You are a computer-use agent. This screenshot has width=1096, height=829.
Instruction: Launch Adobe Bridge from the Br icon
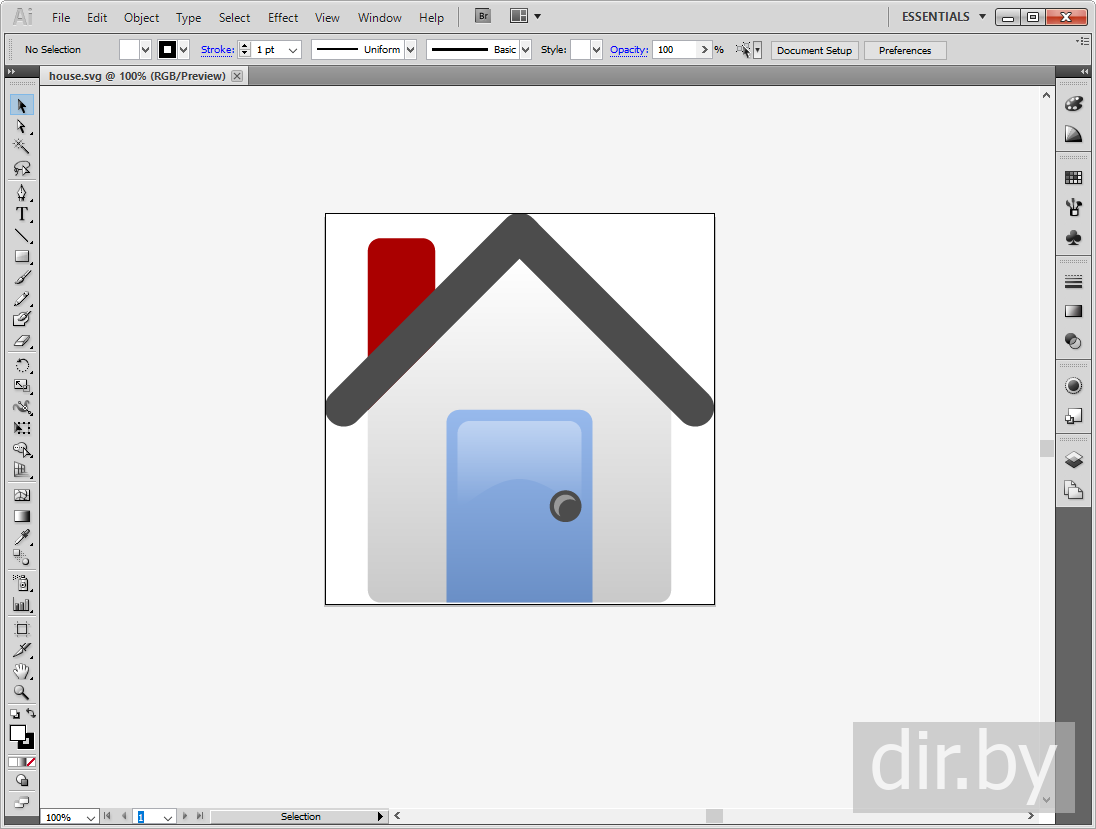(483, 16)
